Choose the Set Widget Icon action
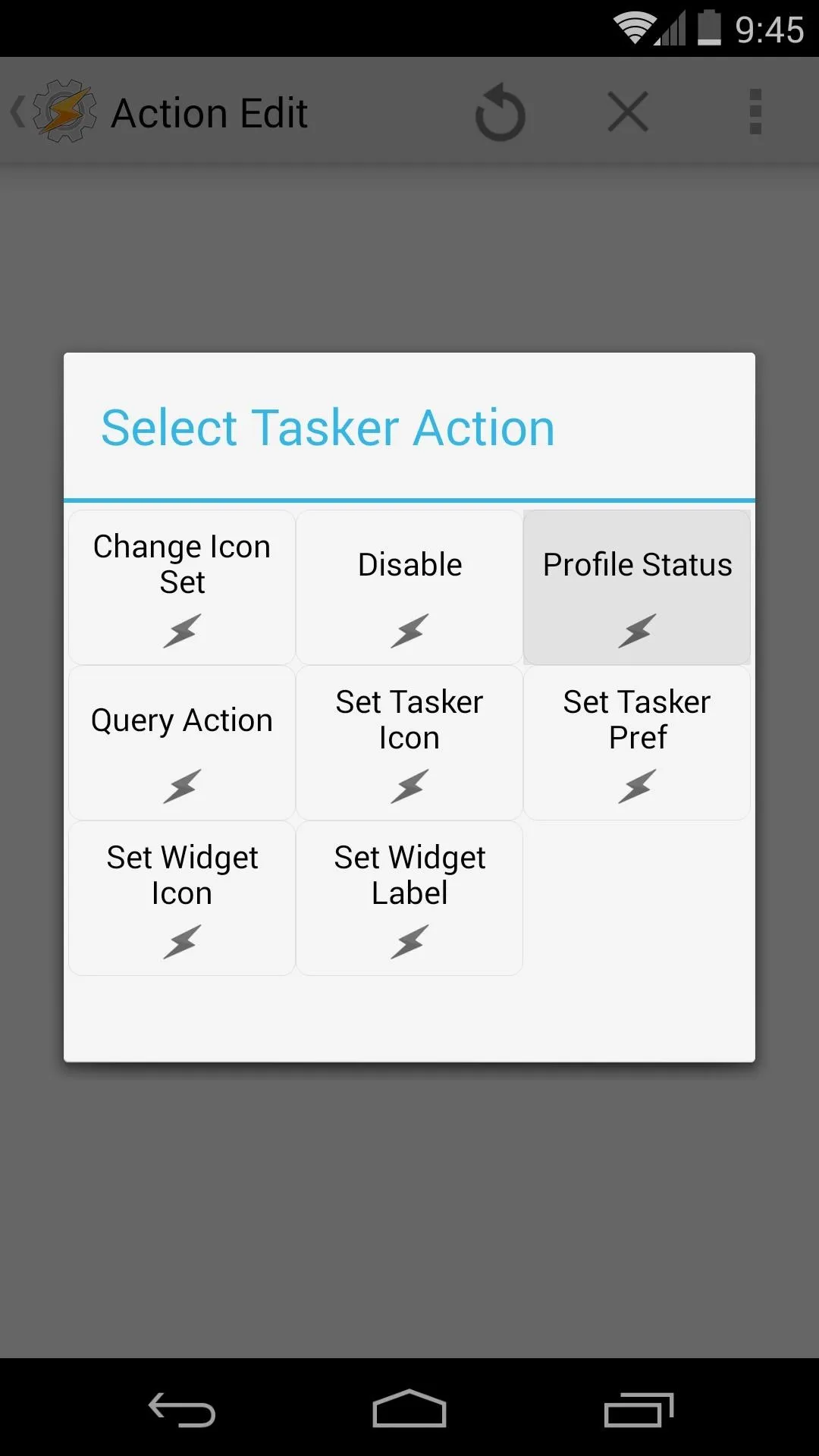Image resolution: width=819 pixels, height=1456 pixels. pyautogui.click(x=182, y=899)
